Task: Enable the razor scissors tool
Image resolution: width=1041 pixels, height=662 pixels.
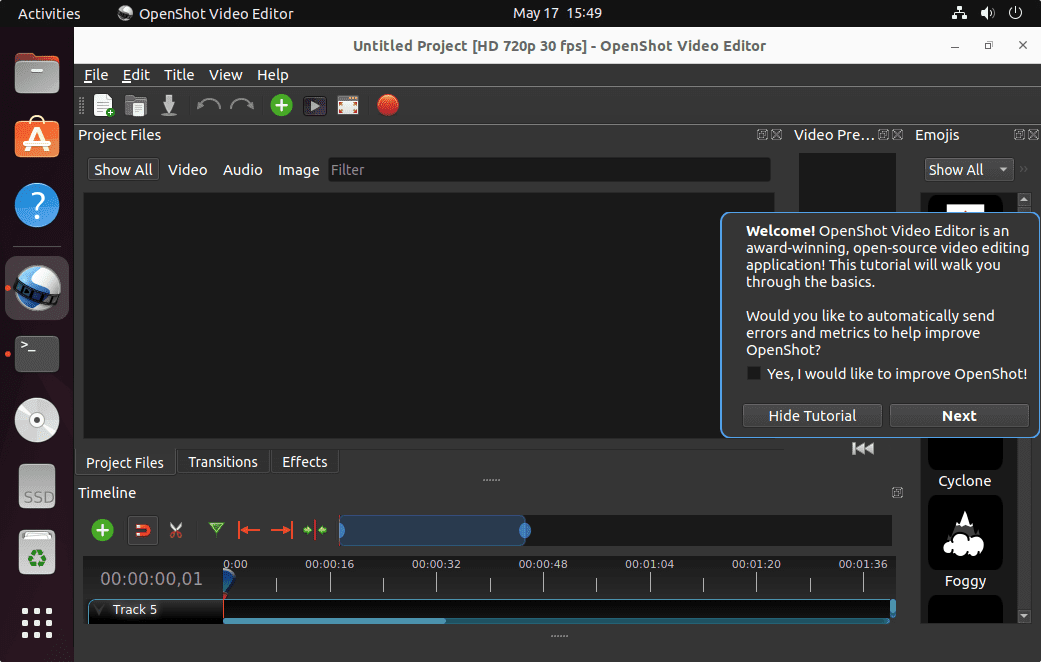Action: (176, 530)
